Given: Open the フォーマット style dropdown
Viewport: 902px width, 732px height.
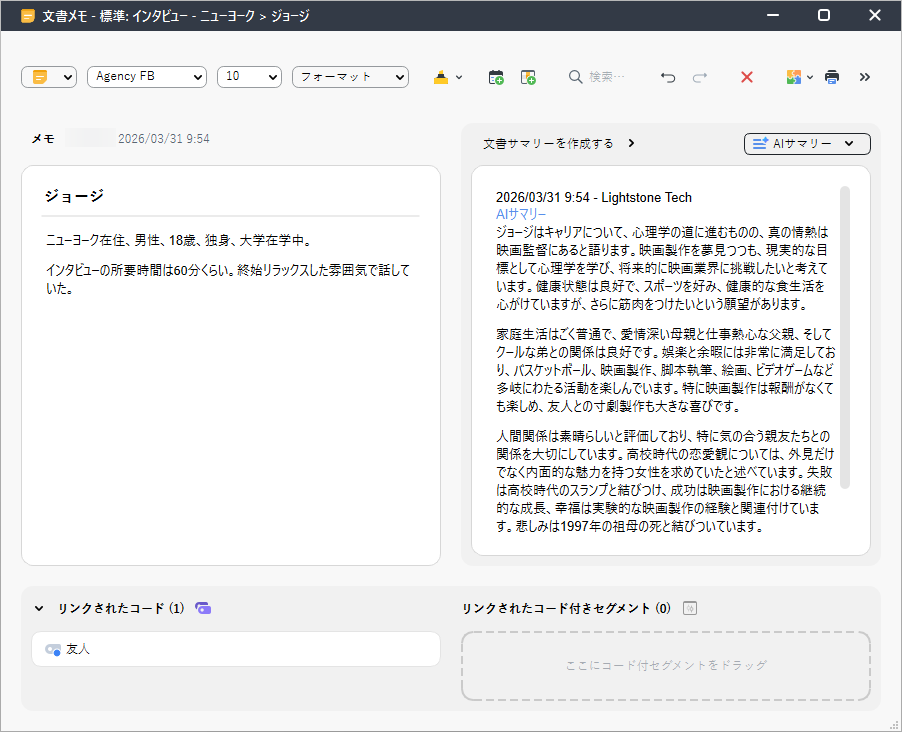Looking at the screenshot, I should coord(350,77).
